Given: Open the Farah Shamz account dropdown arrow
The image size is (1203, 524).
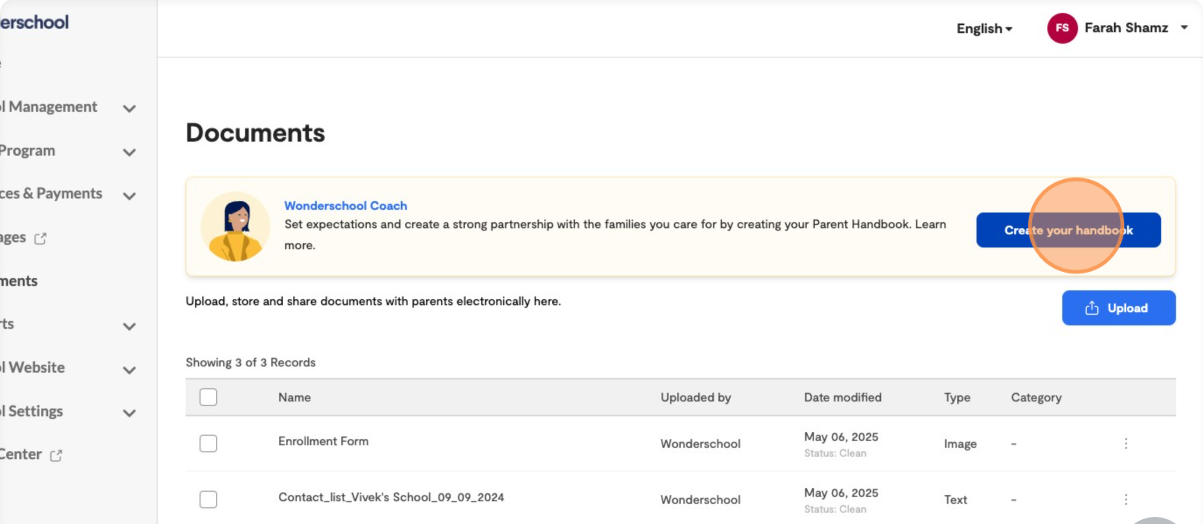Looking at the screenshot, I should coord(1185,28).
